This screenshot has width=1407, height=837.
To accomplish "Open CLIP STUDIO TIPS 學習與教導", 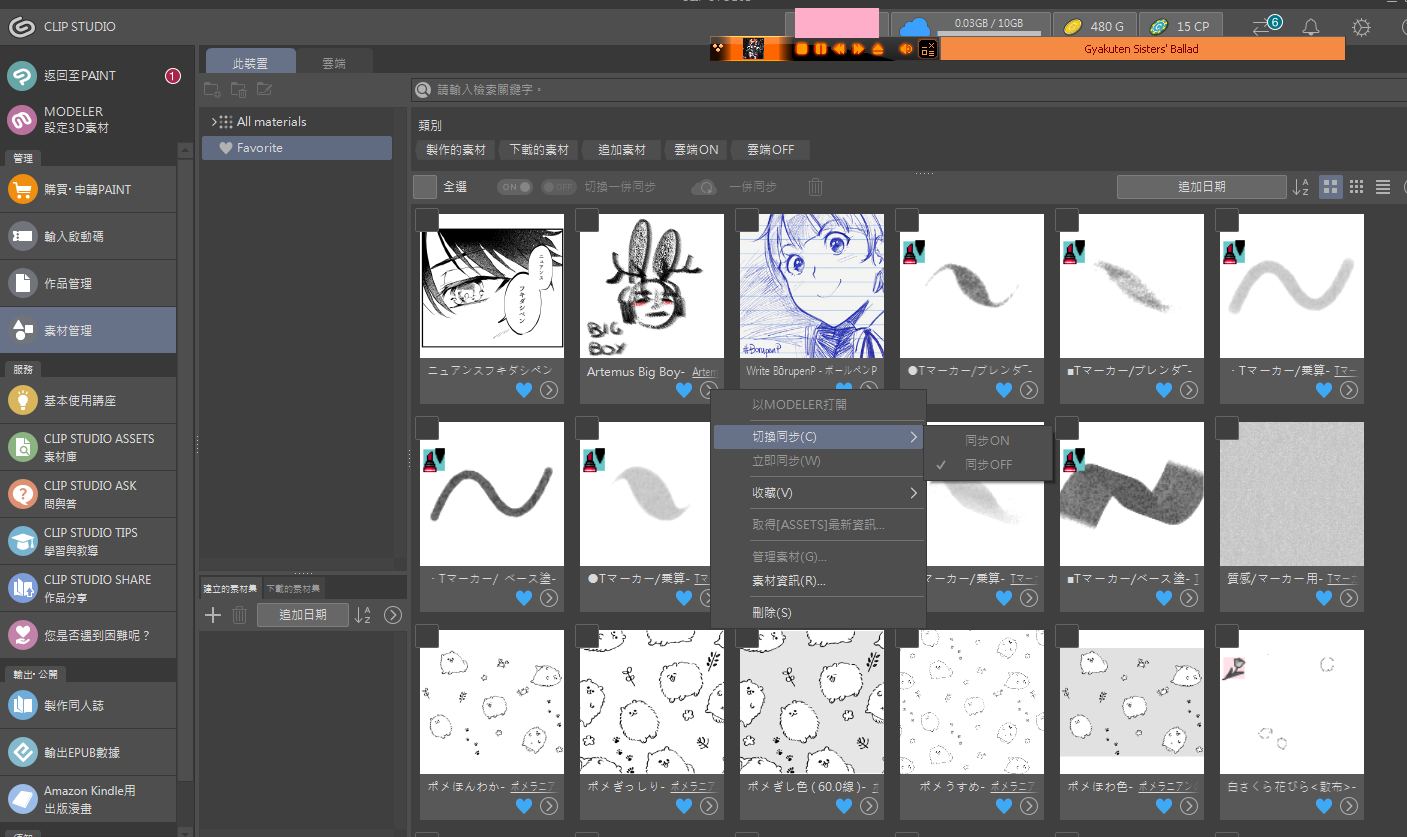I will [x=88, y=541].
